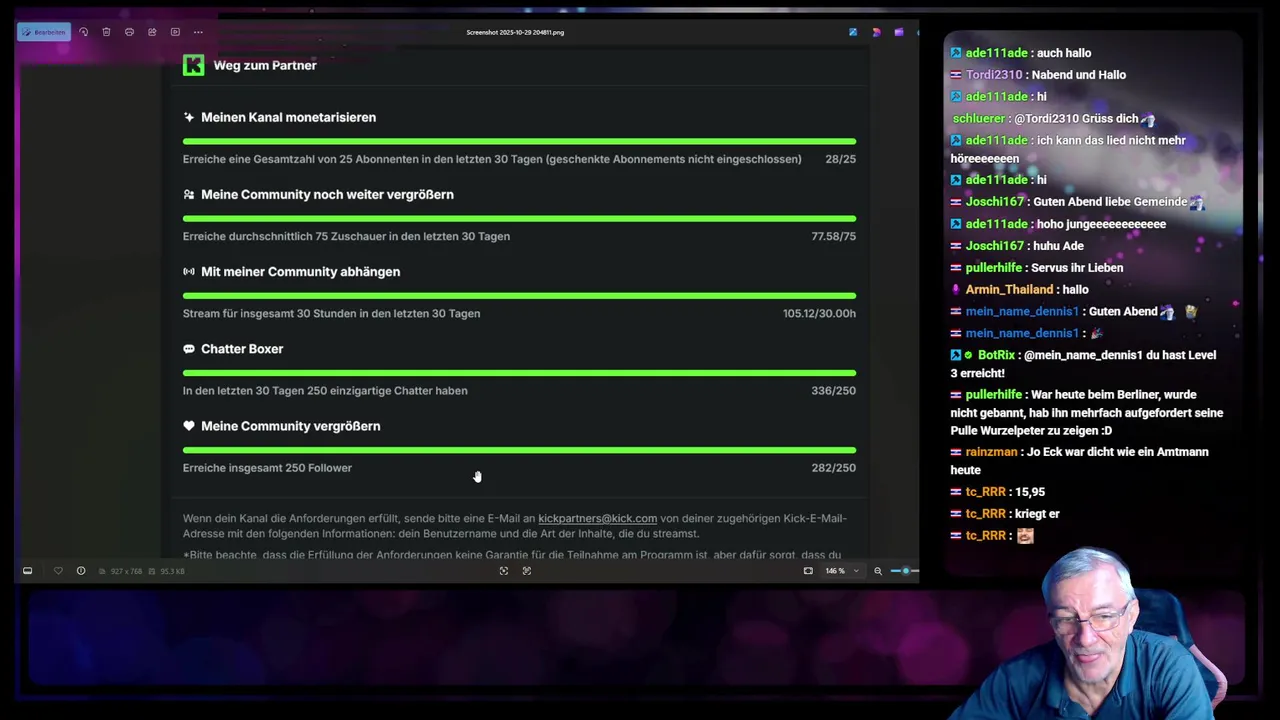1280x720 pixels.
Task: Click heart icon beside Meine Community vergrößern
Action: pyautogui.click(x=189, y=426)
